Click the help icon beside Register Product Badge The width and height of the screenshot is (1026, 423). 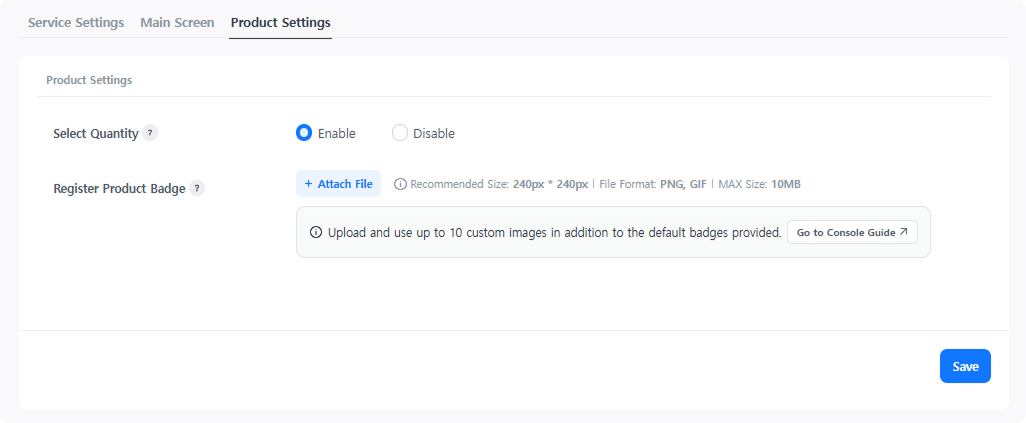click(197, 188)
